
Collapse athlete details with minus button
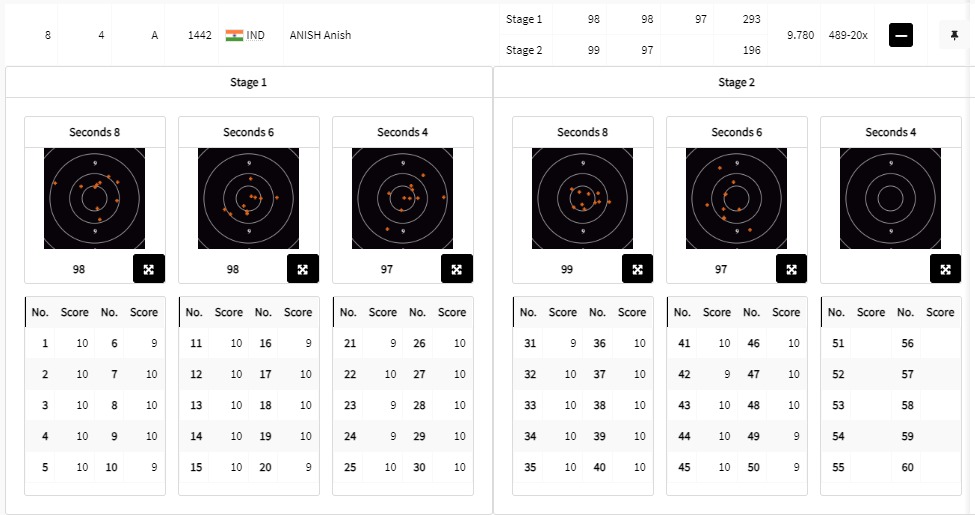[901, 35]
